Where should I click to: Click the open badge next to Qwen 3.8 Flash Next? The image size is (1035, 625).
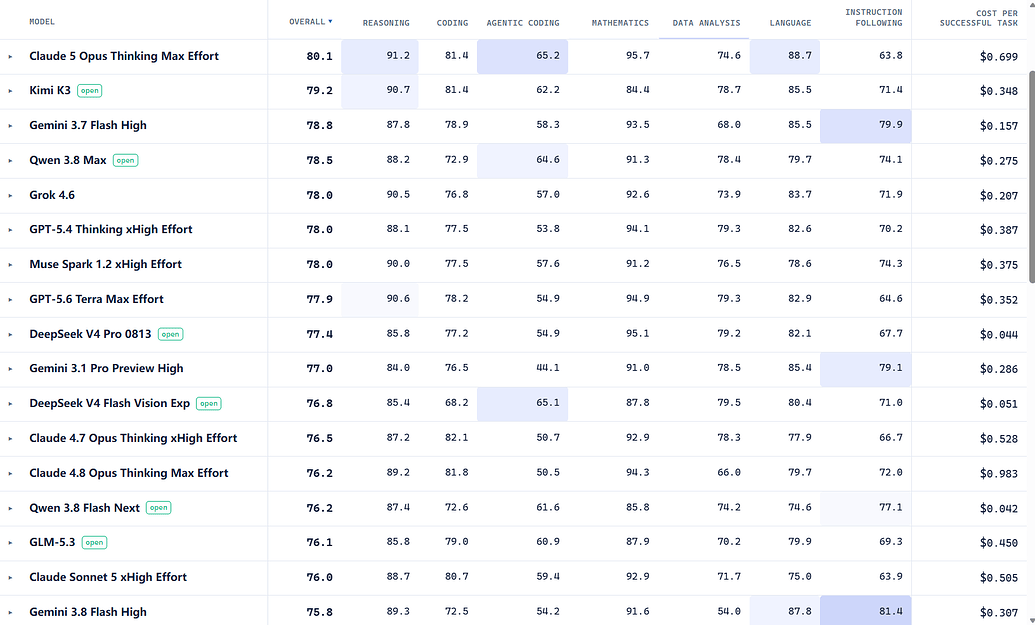click(x=158, y=508)
